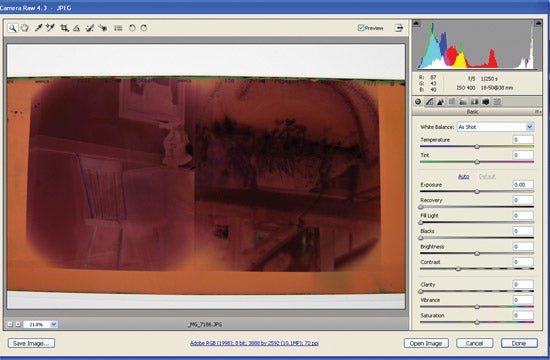Image resolution: width=550 pixels, height=360 pixels.
Task: Switch to the HSL / Grayscale tab
Action: tap(452, 102)
